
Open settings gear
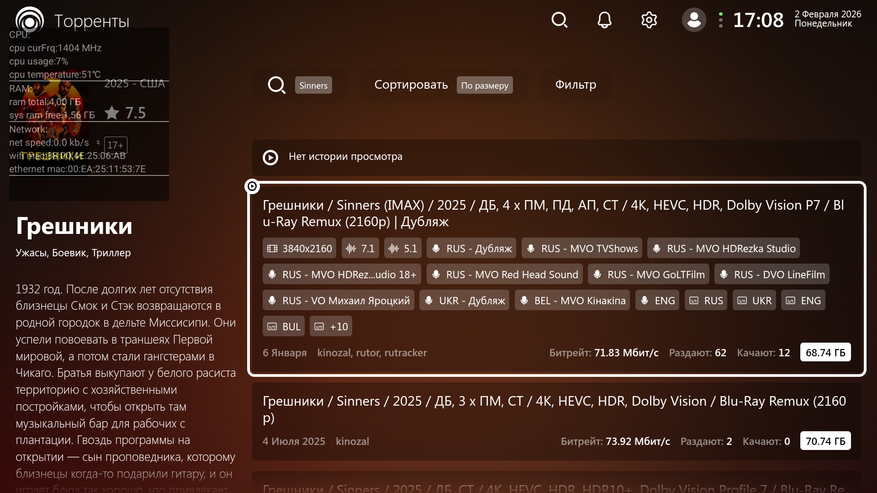pyautogui.click(x=649, y=20)
